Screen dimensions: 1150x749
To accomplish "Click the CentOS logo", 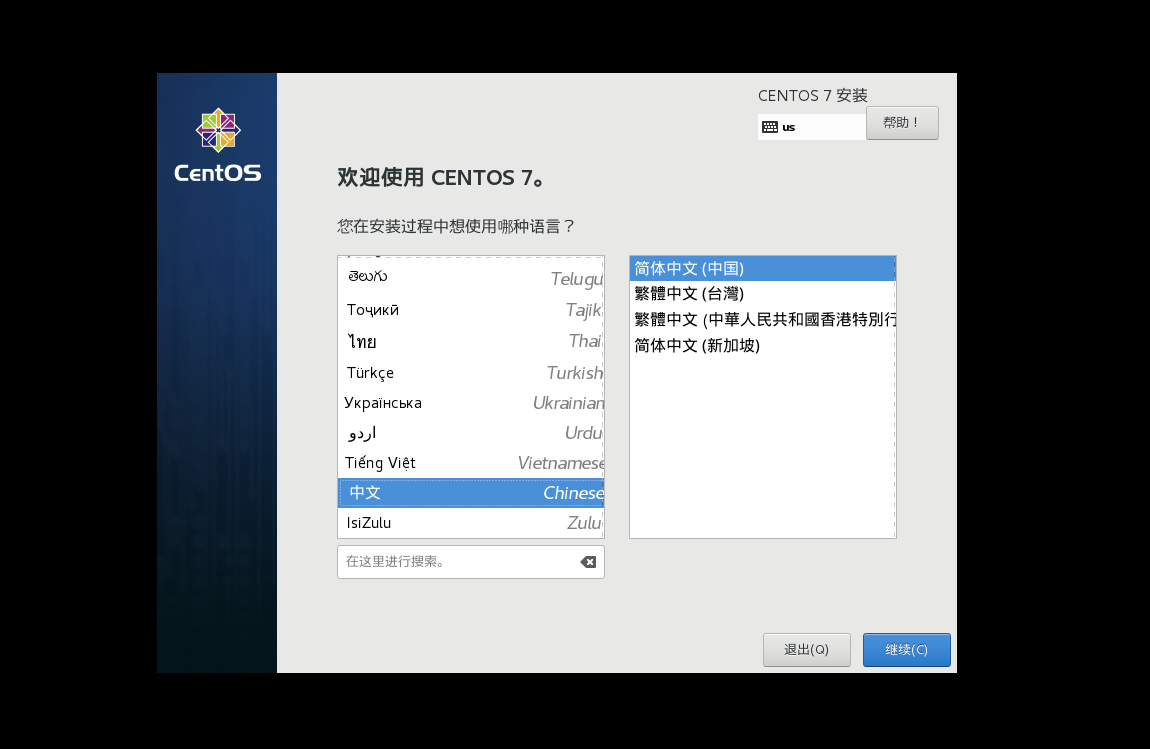I will pos(218,145).
